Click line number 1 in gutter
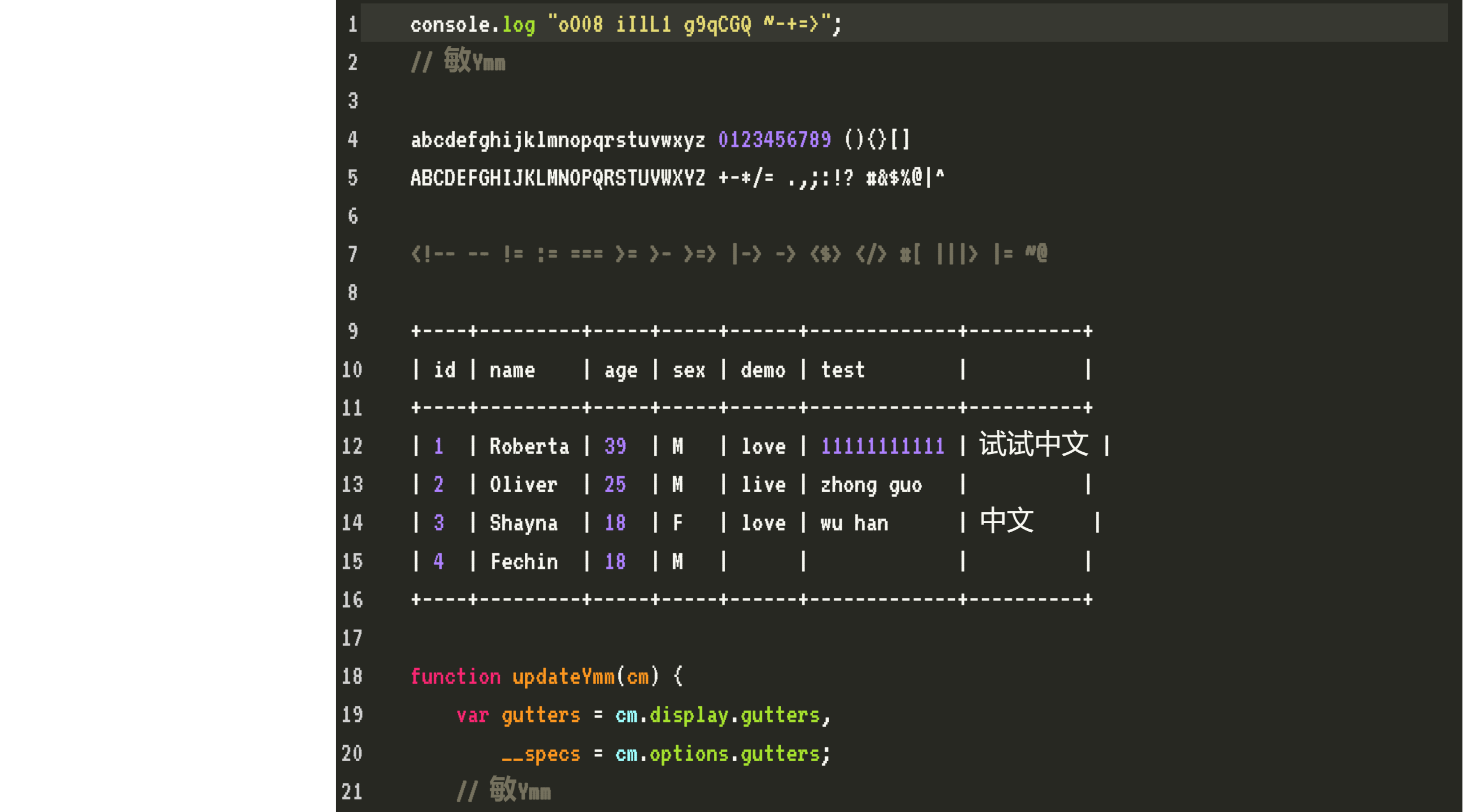The height and width of the screenshot is (812, 1463). (x=353, y=24)
